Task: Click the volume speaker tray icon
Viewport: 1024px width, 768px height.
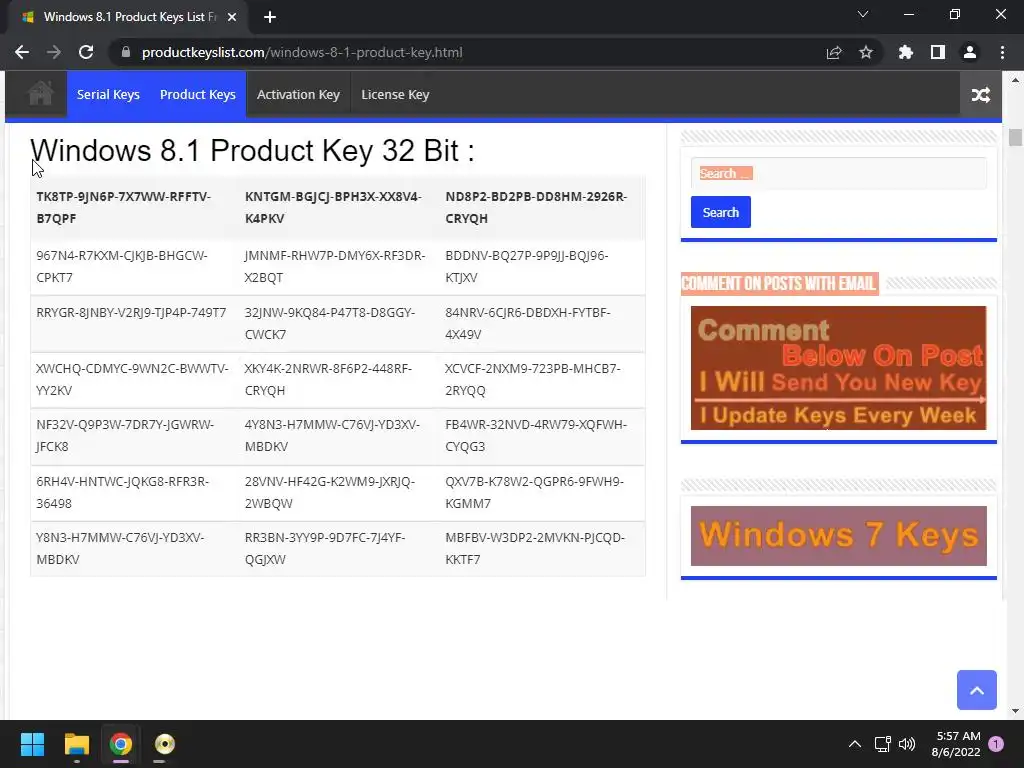Action: coord(907,744)
